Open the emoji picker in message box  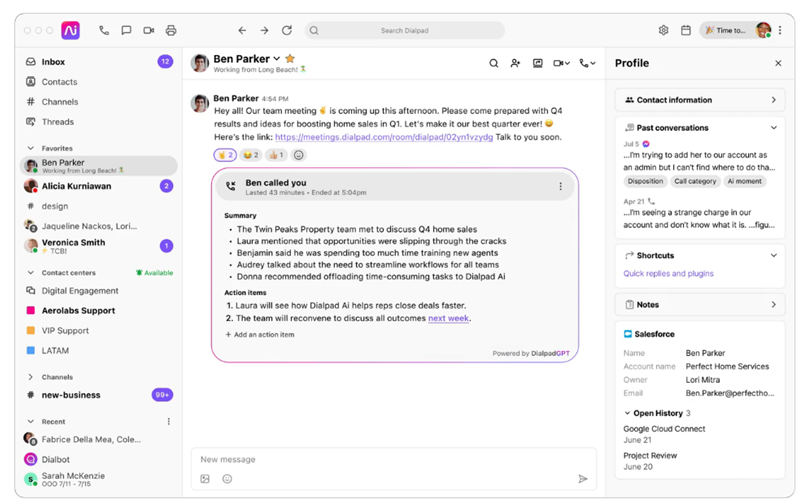coord(227,479)
